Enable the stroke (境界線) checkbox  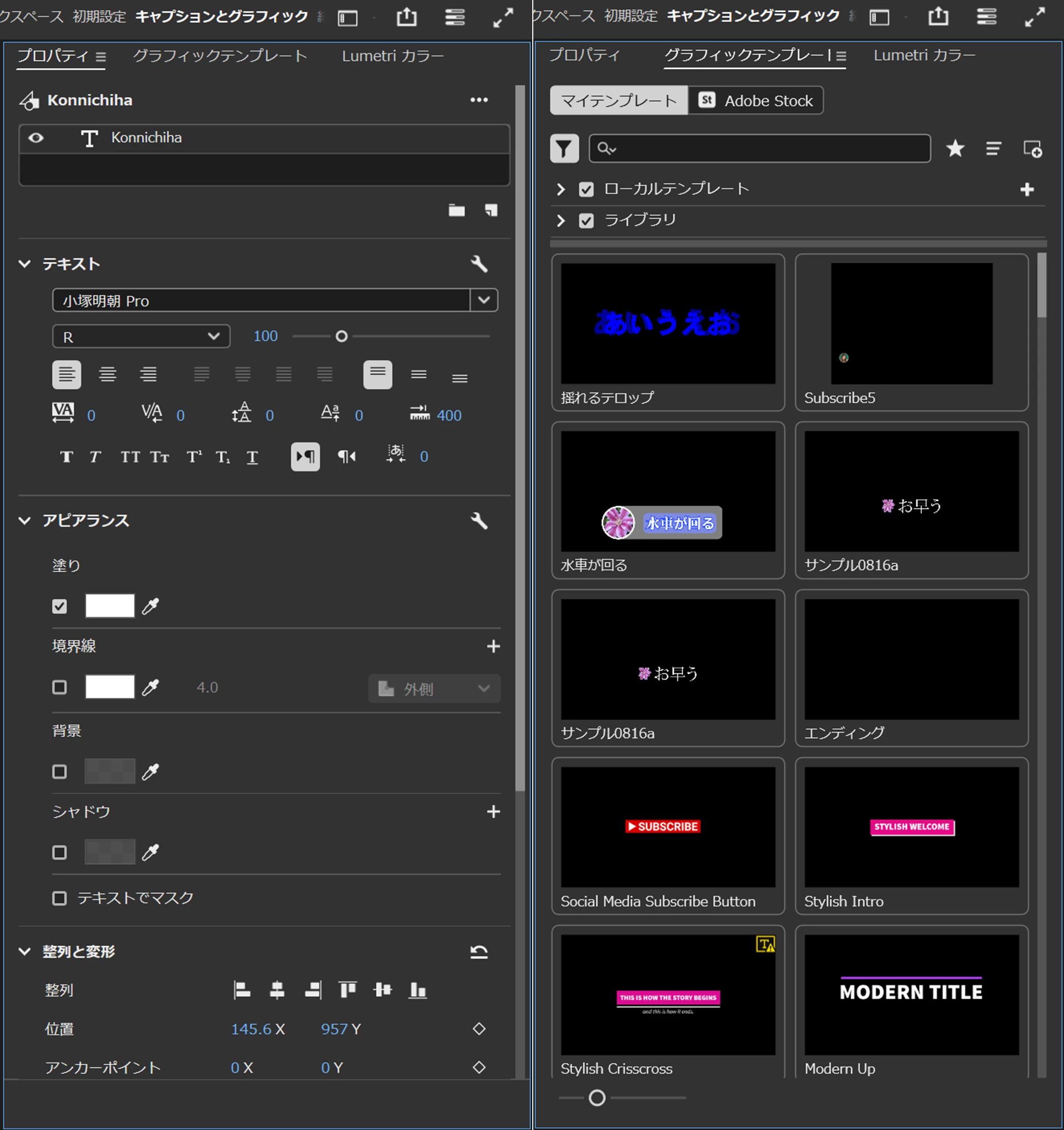tap(60, 687)
